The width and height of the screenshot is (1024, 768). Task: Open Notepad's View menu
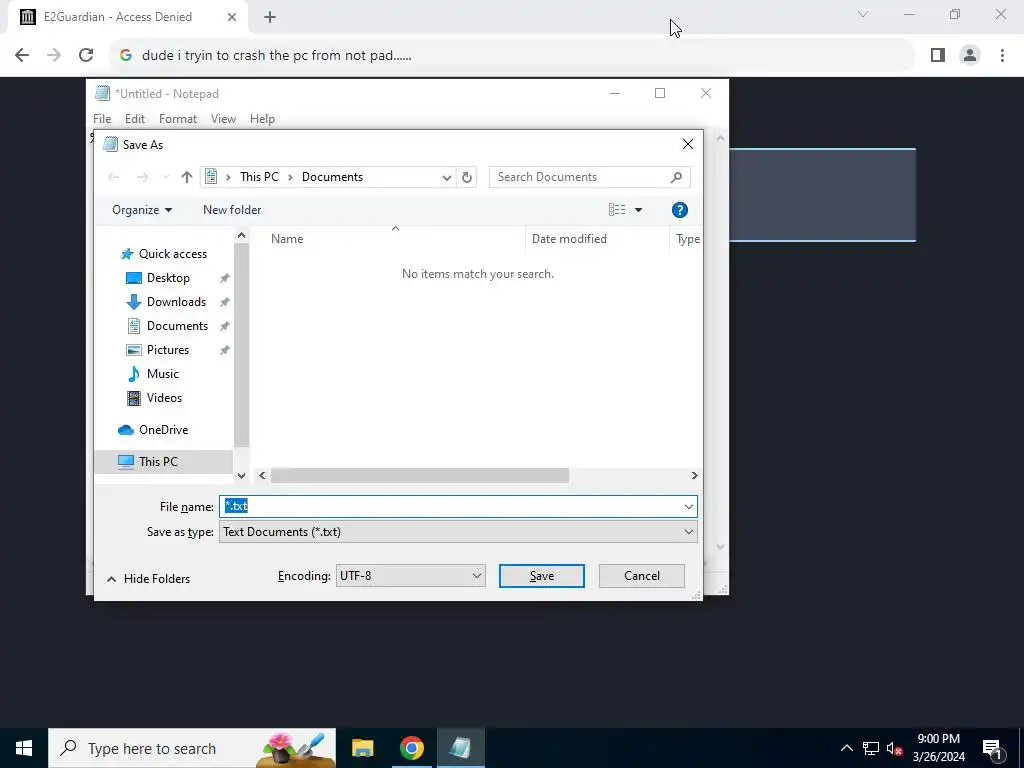coord(223,119)
